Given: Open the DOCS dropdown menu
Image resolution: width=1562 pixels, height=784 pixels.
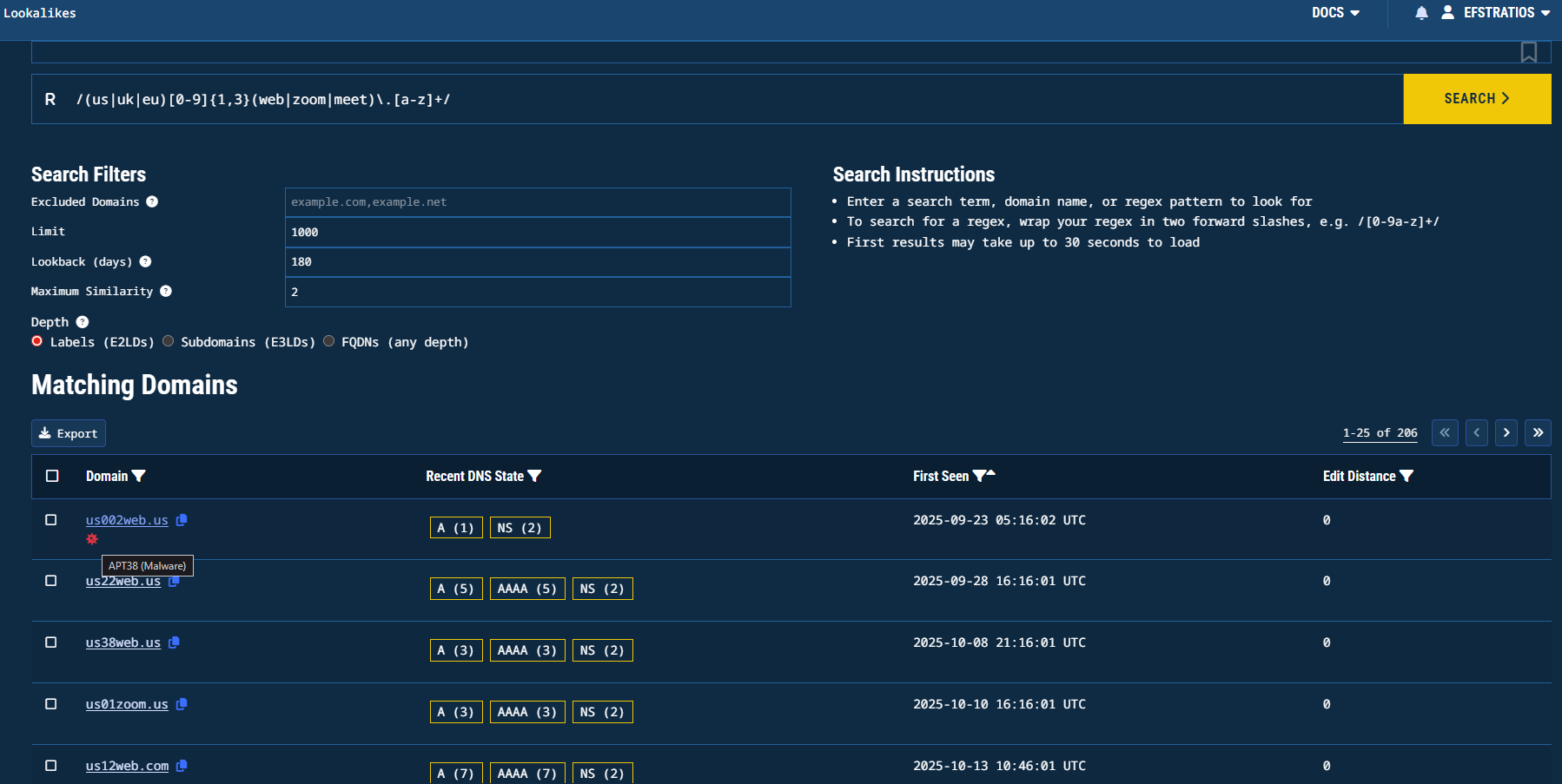Looking at the screenshot, I should (1335, 13).
